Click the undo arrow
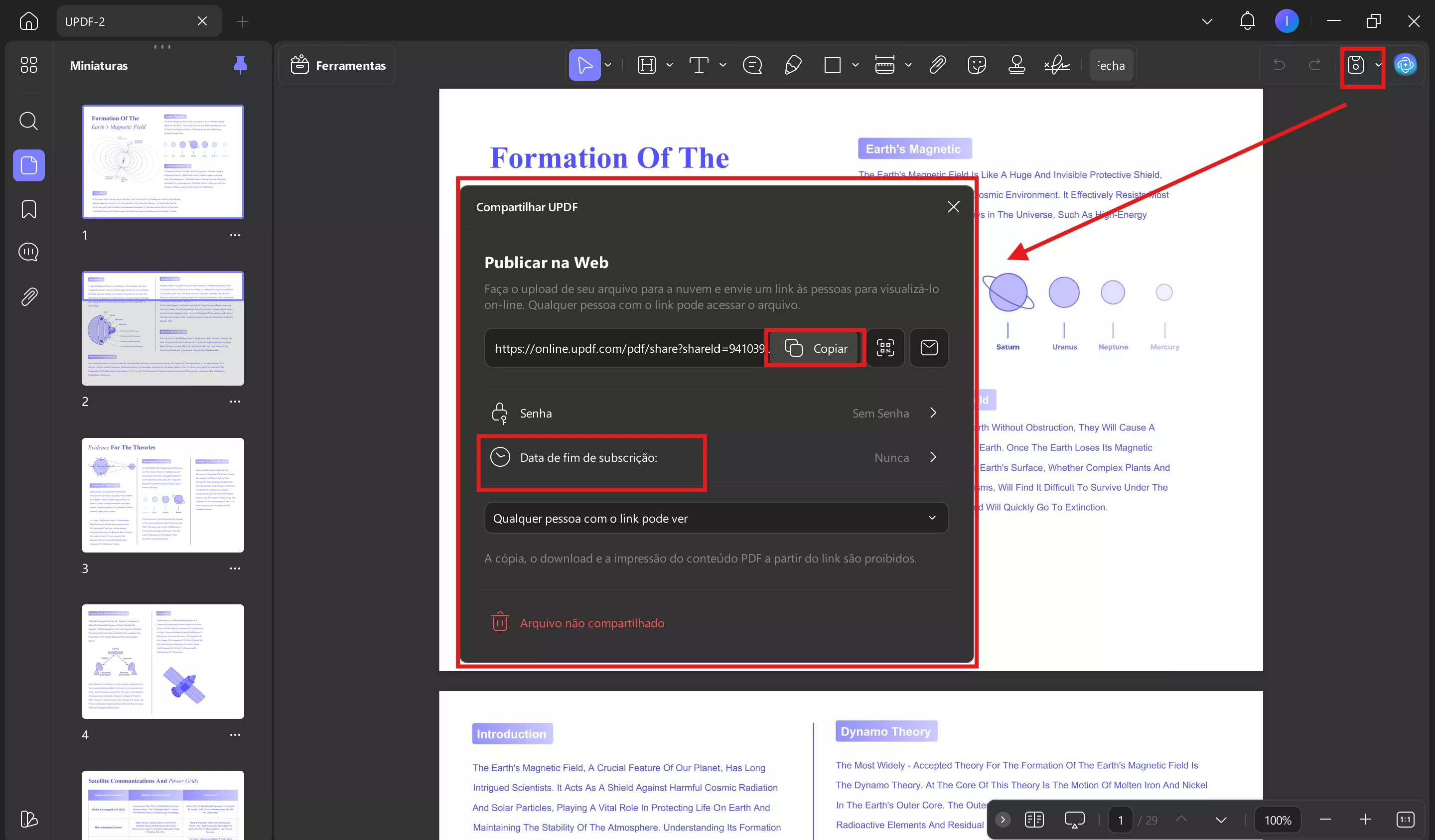Image resolution: width=1435 pixels, height=840 pixels. pyautogui.click(x=1279, y=65)
